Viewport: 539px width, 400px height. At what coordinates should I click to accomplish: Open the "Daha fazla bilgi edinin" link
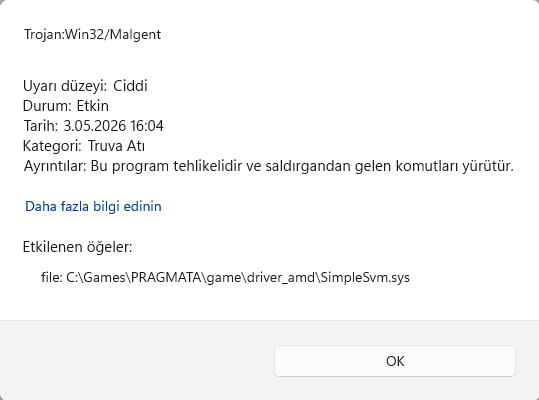pos(93,207)
